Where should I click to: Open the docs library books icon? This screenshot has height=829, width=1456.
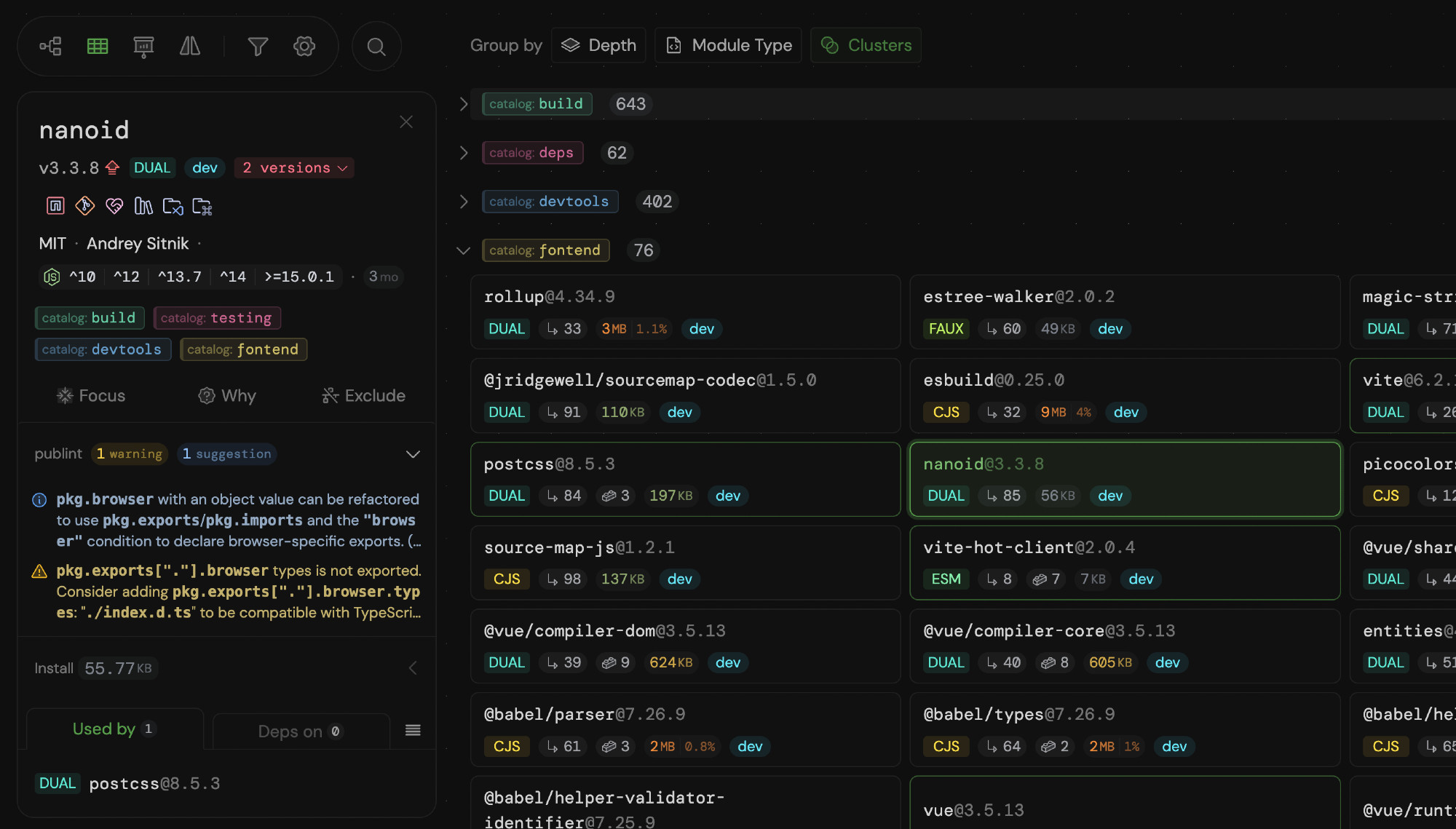(x=143, y=206)
